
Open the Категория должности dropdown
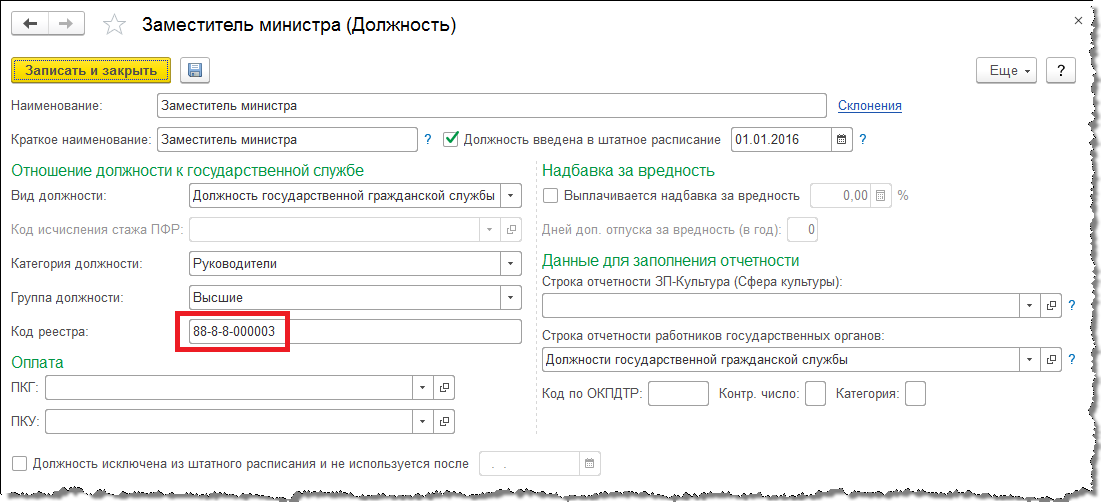(511, 264)
